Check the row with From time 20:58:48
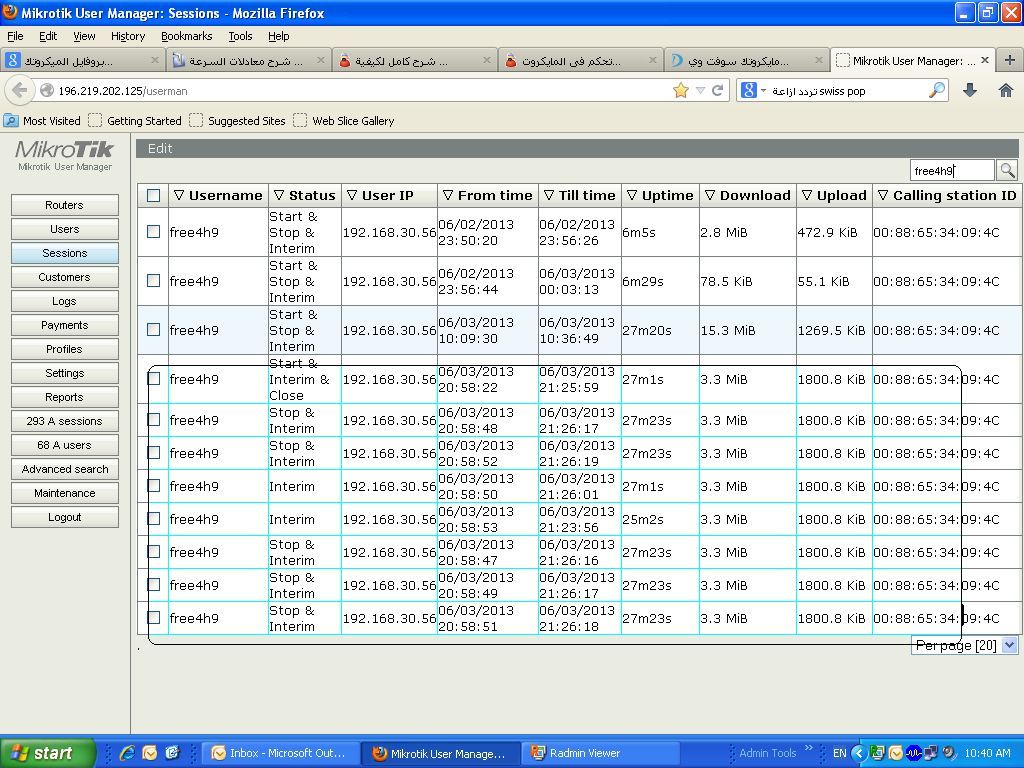The image size is (1024, 768). tap(154, 420)
